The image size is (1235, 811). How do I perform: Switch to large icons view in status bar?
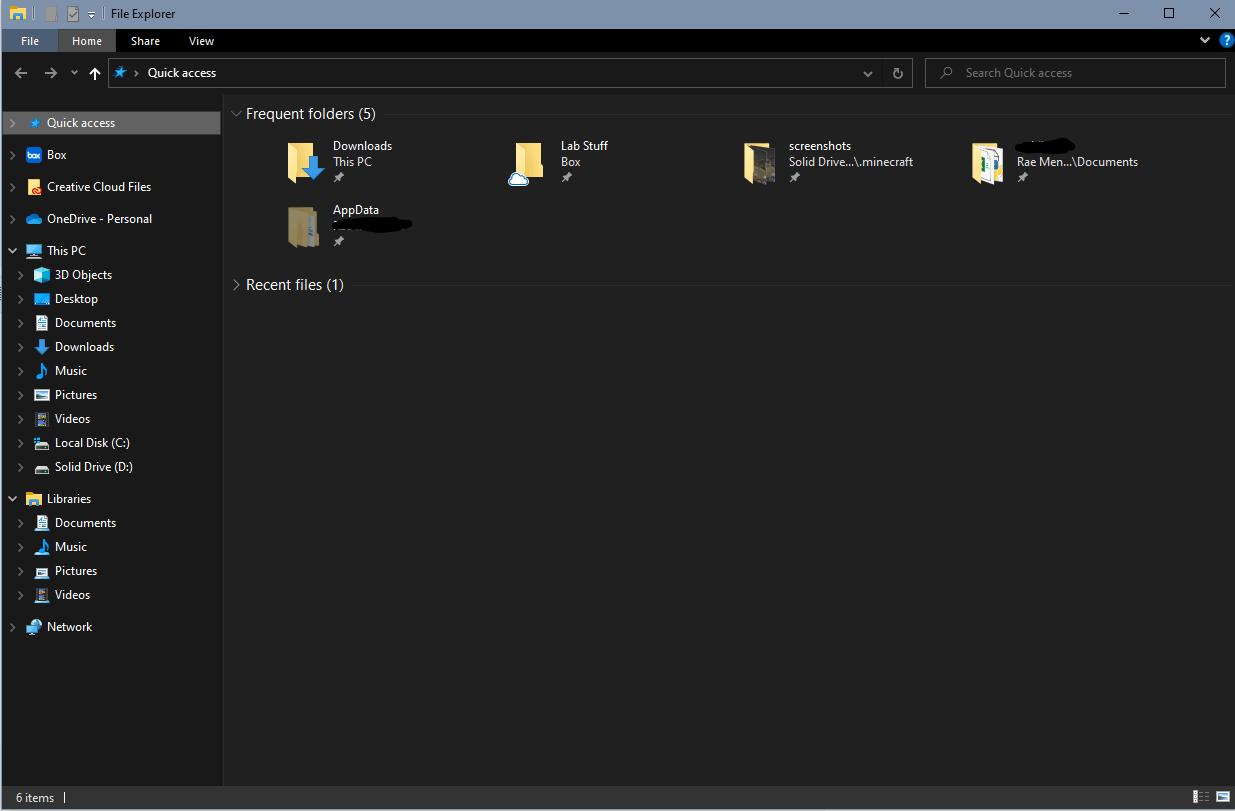pos(1222,797)
